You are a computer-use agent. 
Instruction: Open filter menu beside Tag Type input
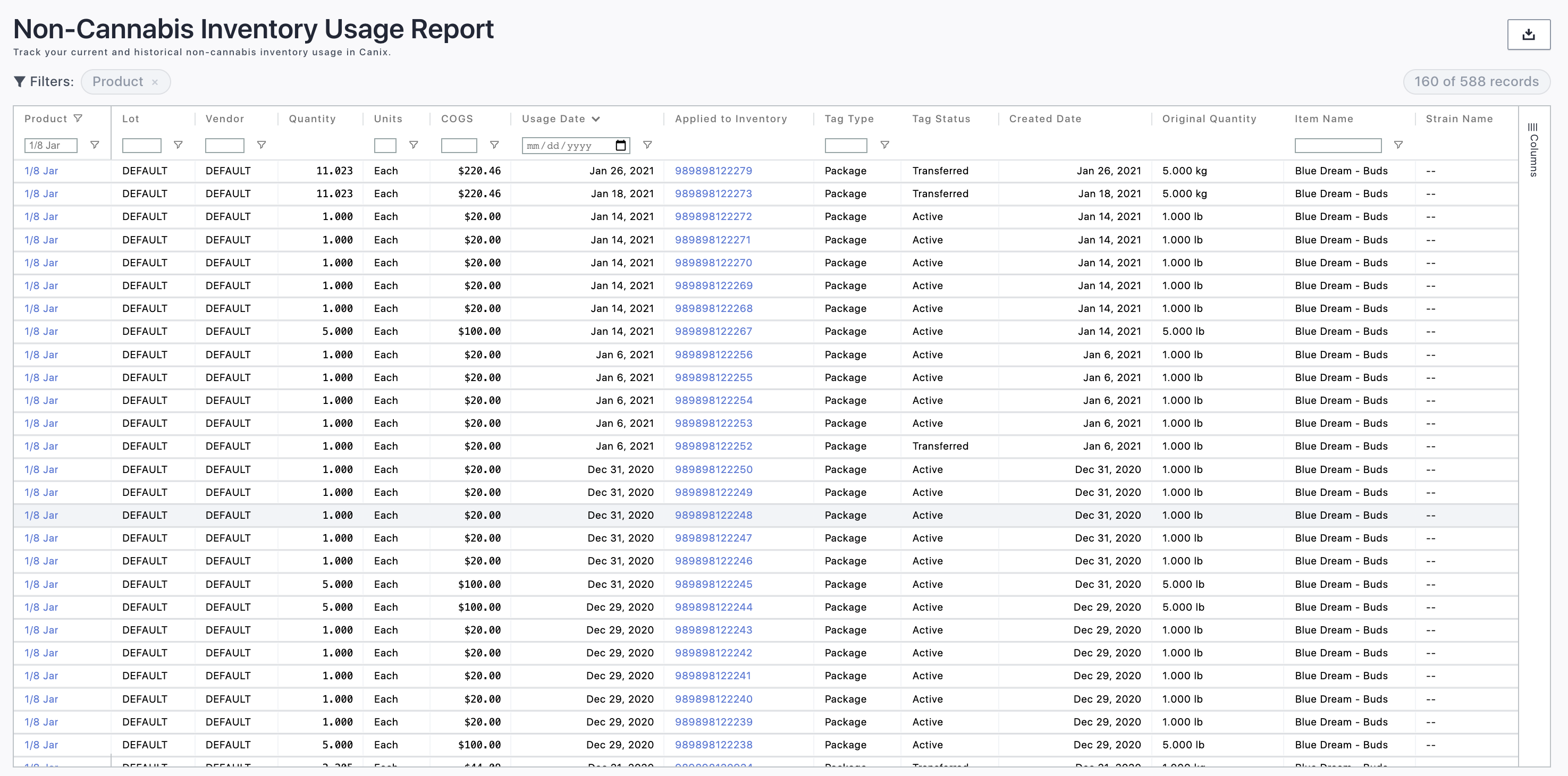tap(885, 145)
